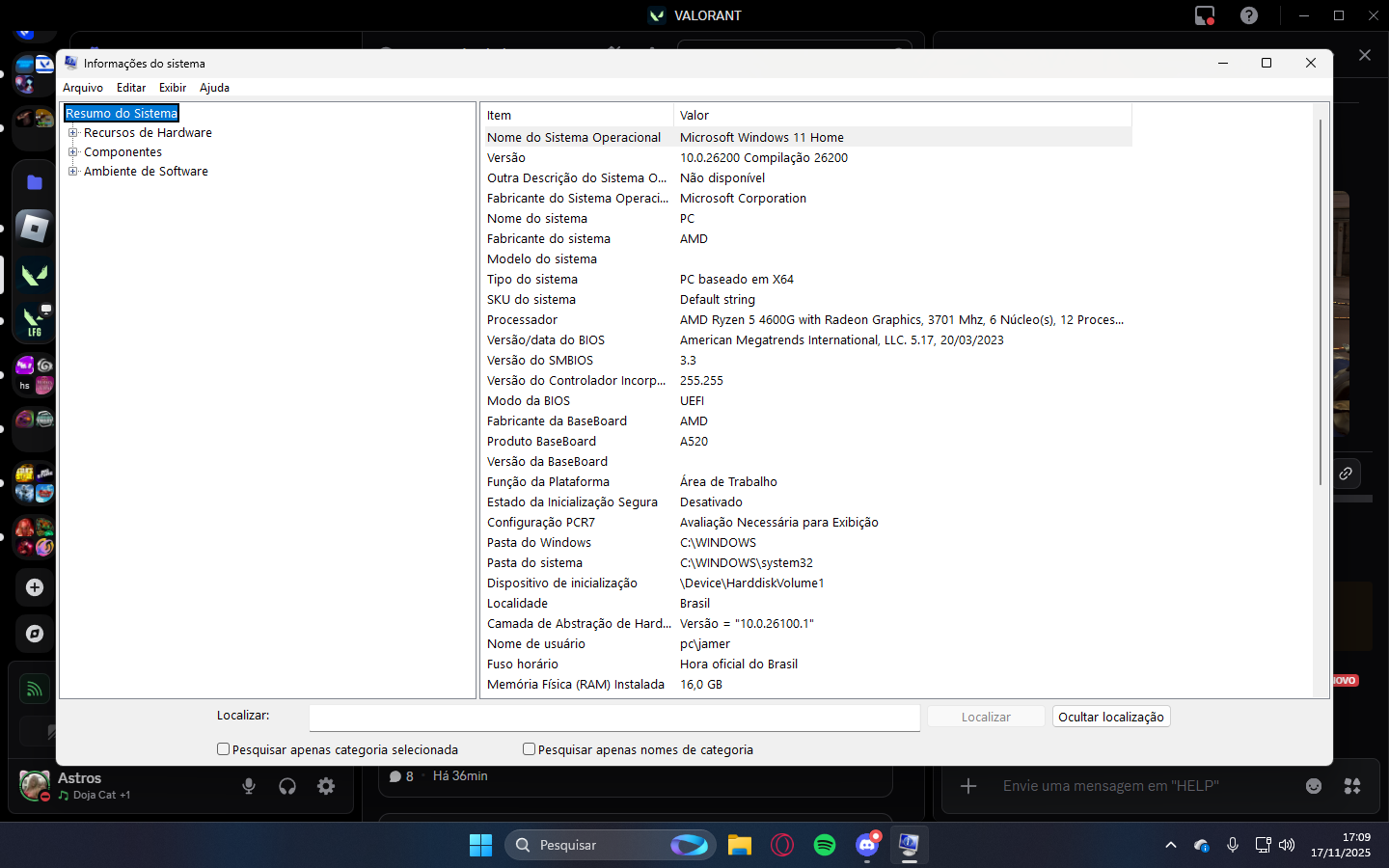Open the network icon in system tray
The width and height of the screenshot is (1389, 868).
1263,845
